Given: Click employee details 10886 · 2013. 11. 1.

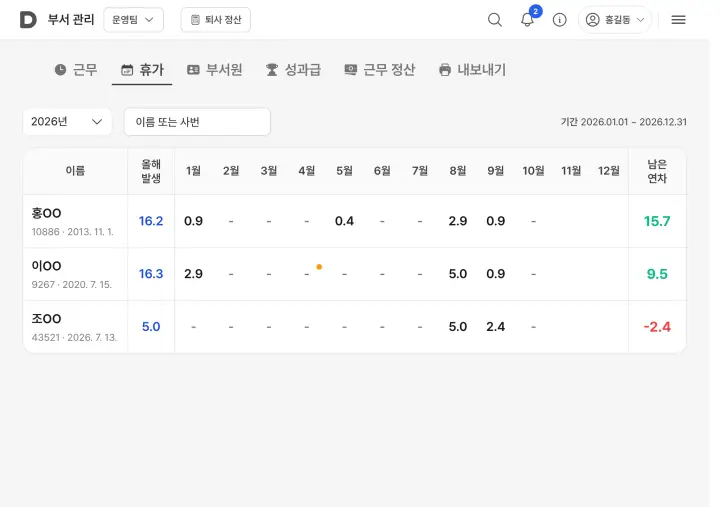Looking at the screenshot, I should [73, 232].
